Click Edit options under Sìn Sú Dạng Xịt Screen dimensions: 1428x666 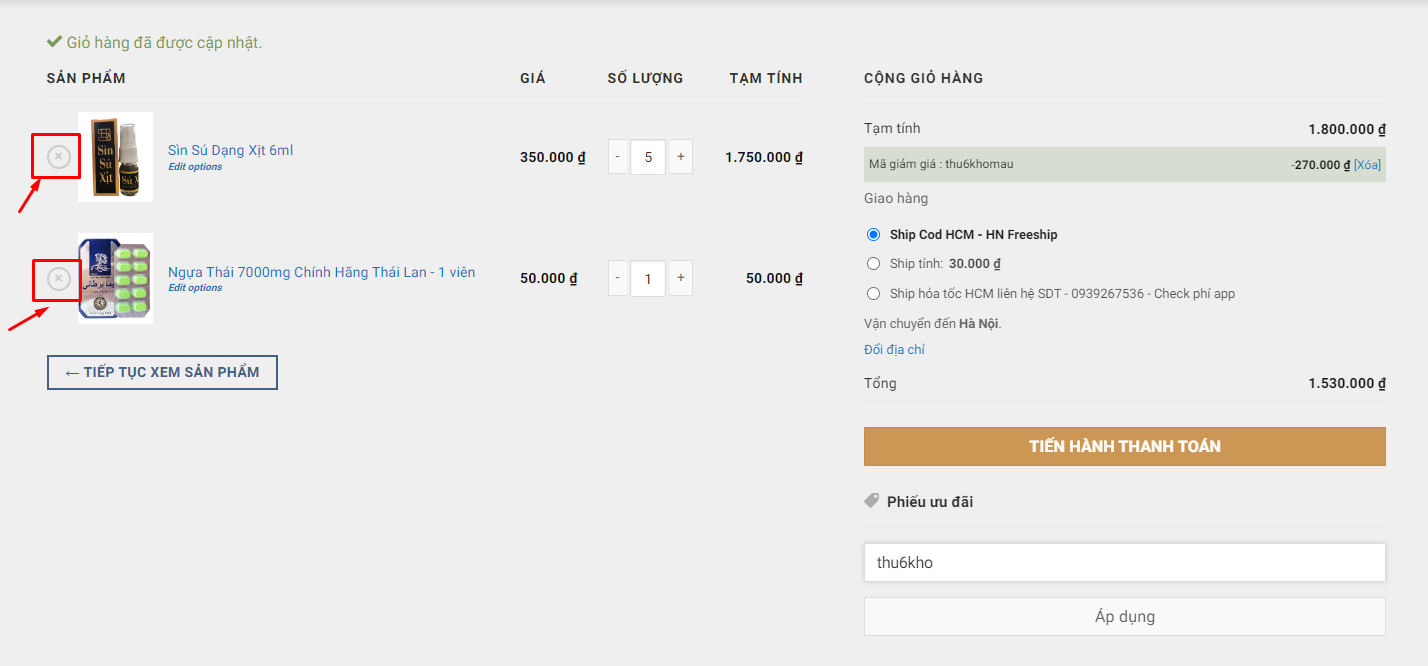pyautogui.click(x=195, y=167)
